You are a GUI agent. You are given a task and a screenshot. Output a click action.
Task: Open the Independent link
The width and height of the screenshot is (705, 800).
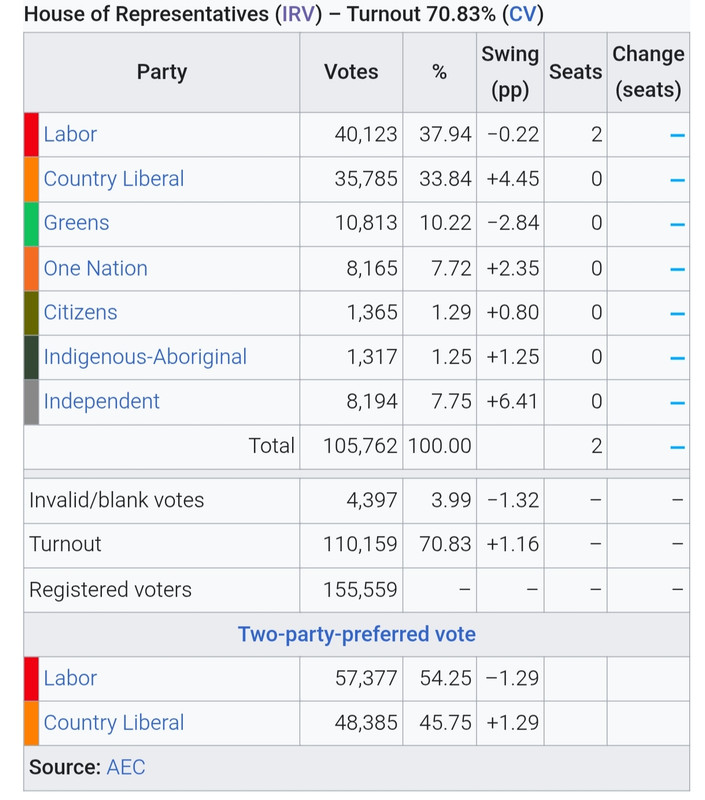tap(102, 402)
